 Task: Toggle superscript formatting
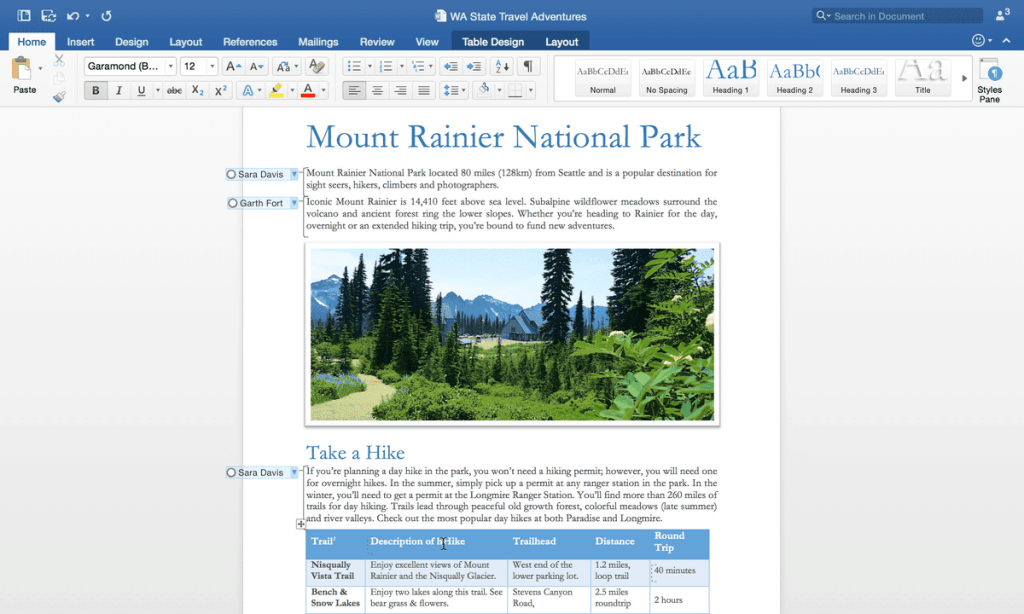(219, 89)
